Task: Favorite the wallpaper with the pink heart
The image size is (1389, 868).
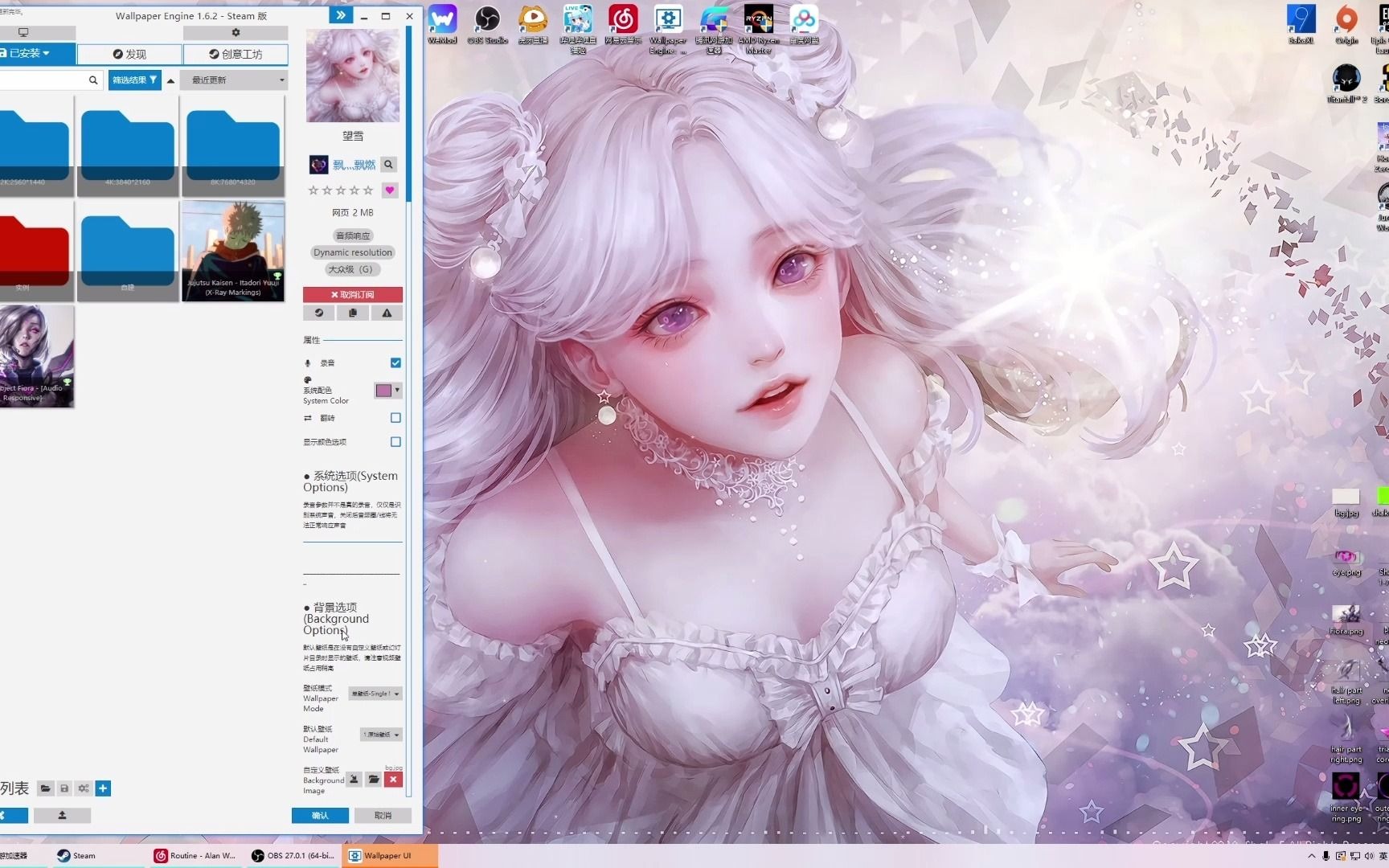Action: 390,190
